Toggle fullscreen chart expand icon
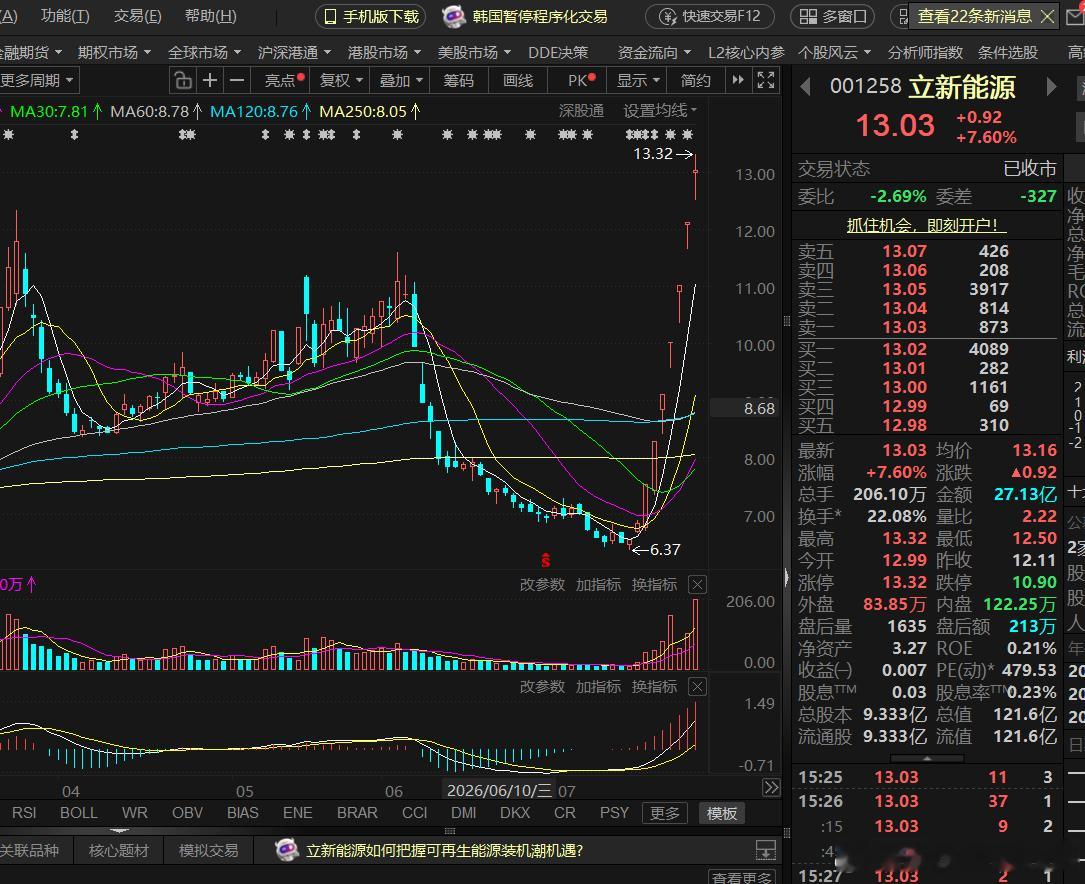Screen dimensions: 1085x884 tap(765, 80)
